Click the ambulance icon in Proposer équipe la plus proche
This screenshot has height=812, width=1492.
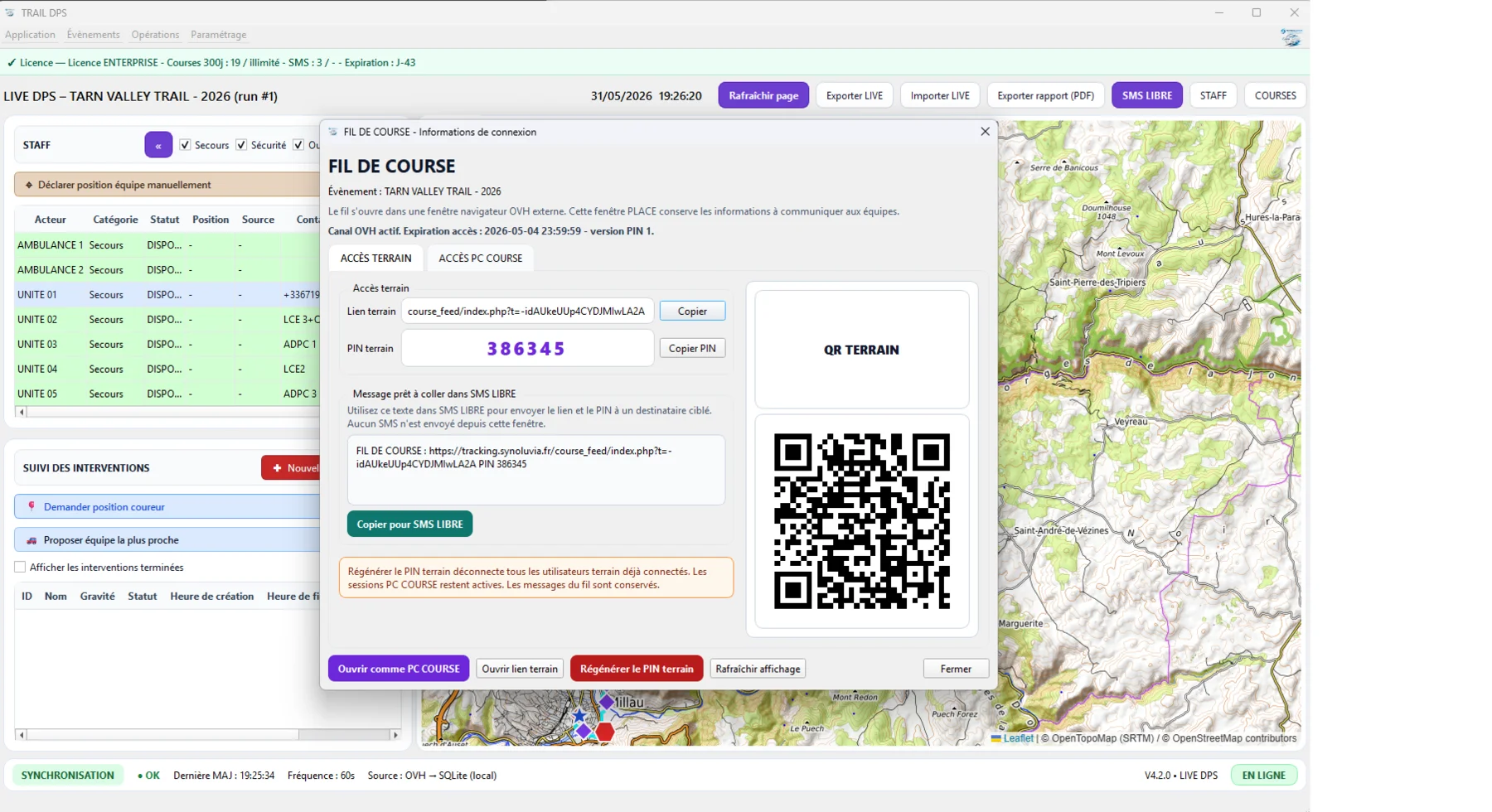31,540
